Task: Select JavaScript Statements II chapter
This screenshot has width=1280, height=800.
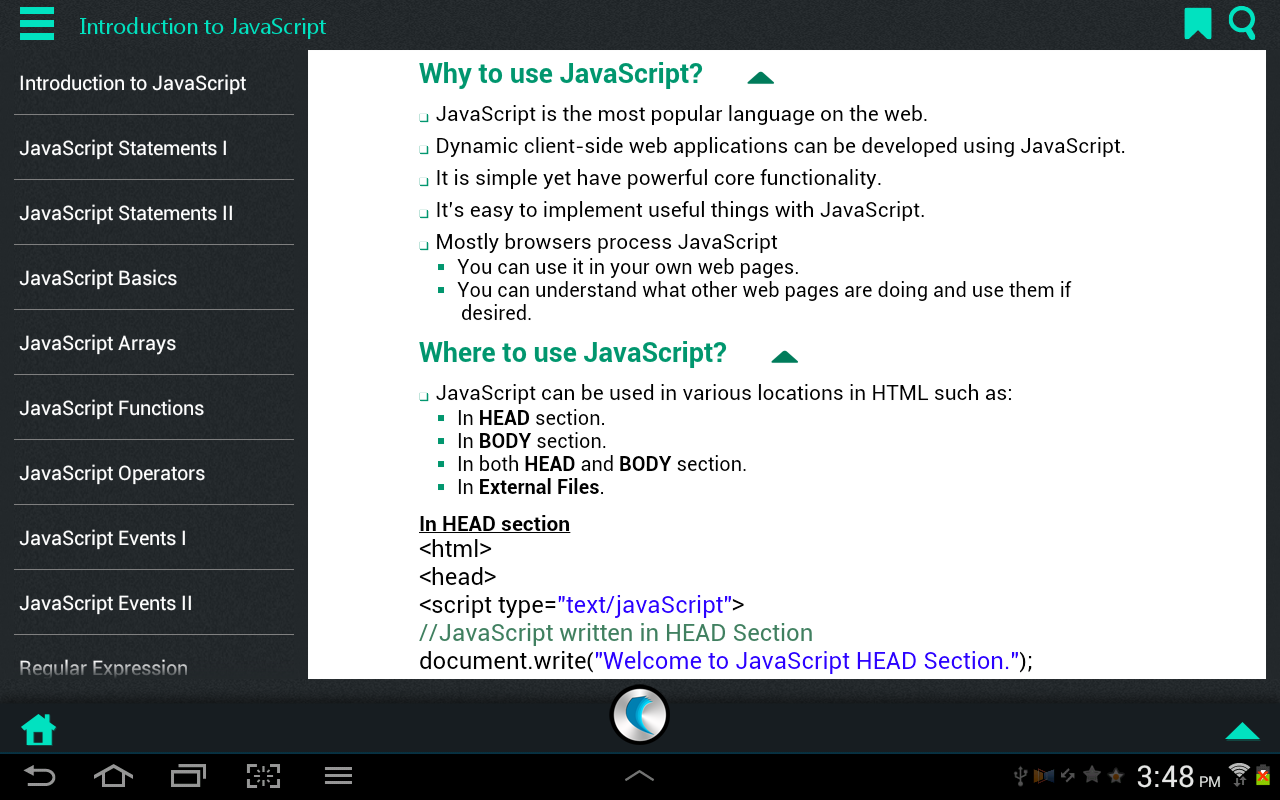Action: [x=154, y=213]
